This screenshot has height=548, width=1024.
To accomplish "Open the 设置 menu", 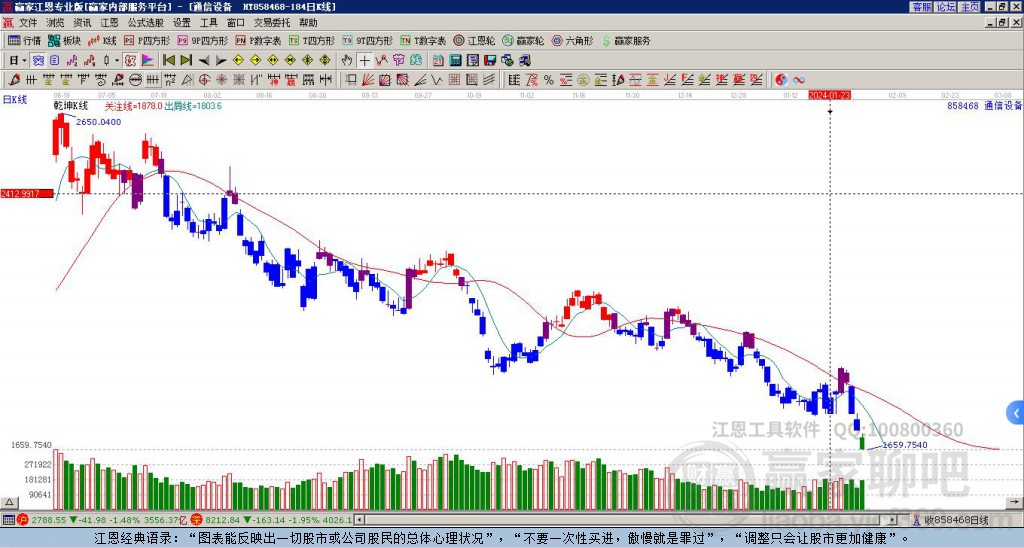I will pos(182,23).
